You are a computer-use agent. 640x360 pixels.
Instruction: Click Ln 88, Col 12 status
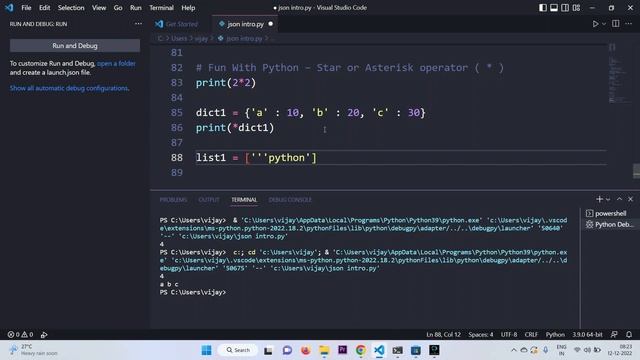coord(443,334)
